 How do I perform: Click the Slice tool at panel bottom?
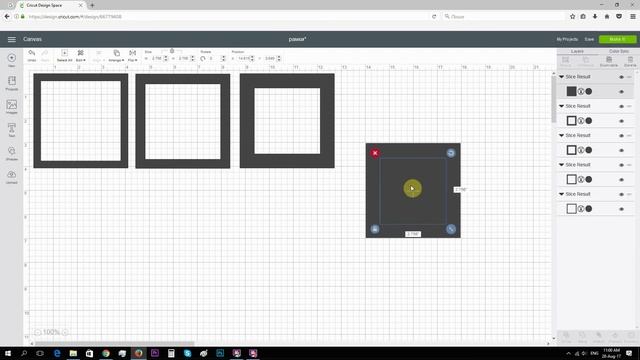pyautogui.click(x=566, y=337)
